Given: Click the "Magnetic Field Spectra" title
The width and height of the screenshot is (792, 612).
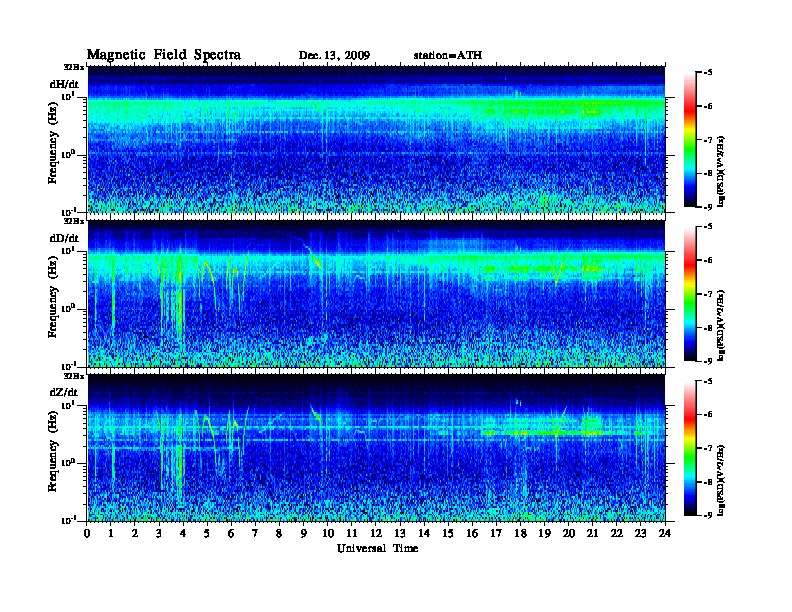Looking at the screenshot, I should 164,55.
